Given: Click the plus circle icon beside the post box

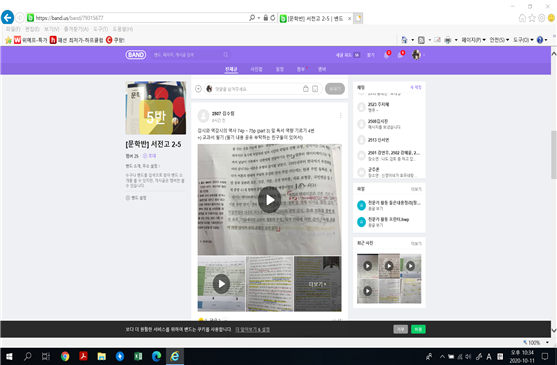Looking at the screenshot, I should (199, 89).
